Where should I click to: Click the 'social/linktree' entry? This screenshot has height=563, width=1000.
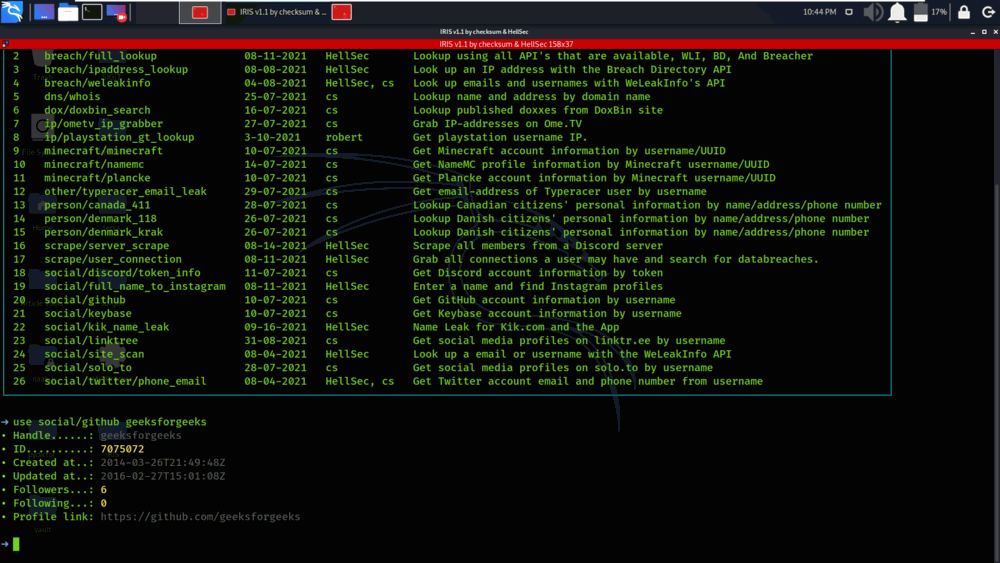click(91, 340)
